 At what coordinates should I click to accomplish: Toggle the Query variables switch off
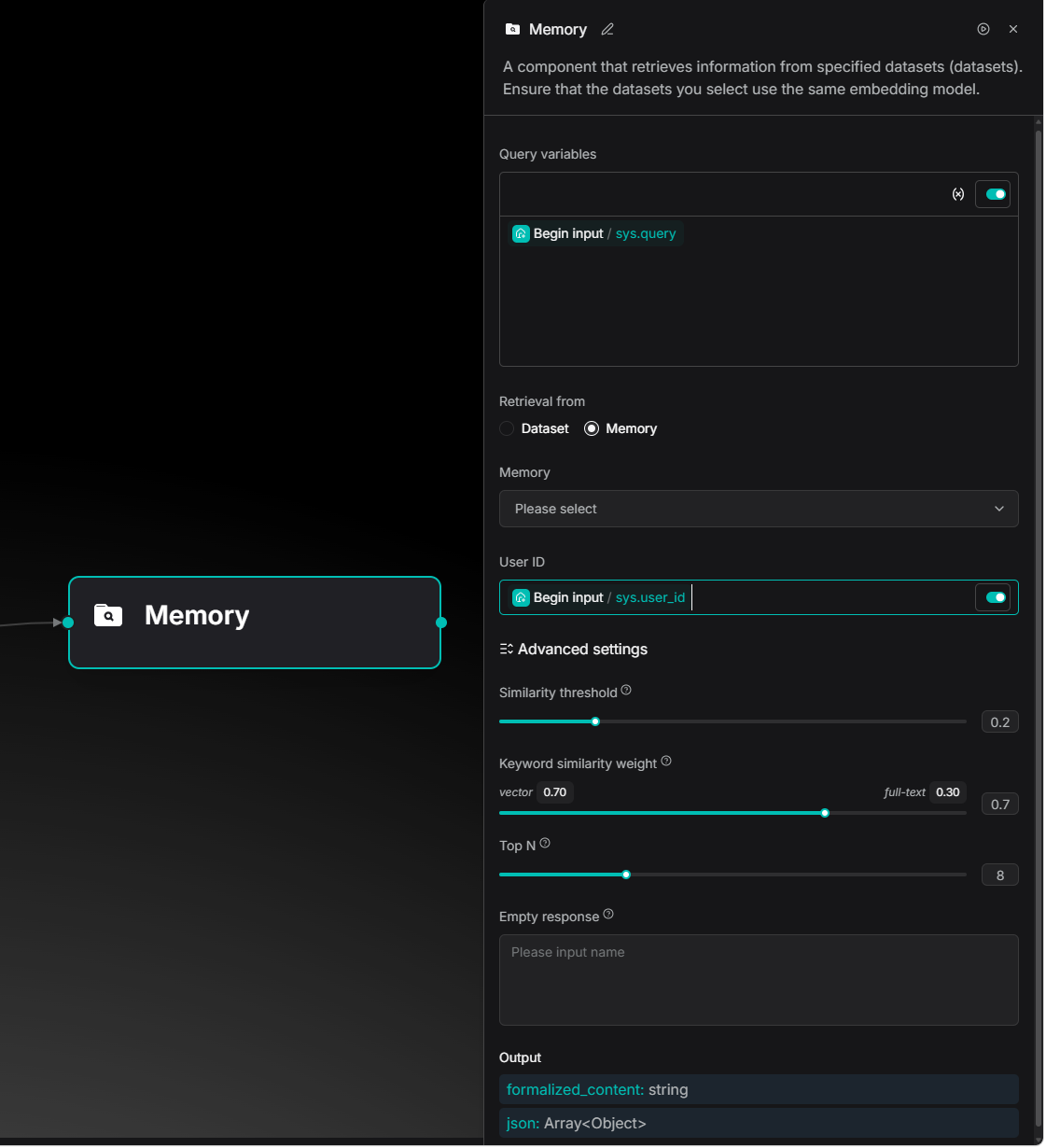995,194
